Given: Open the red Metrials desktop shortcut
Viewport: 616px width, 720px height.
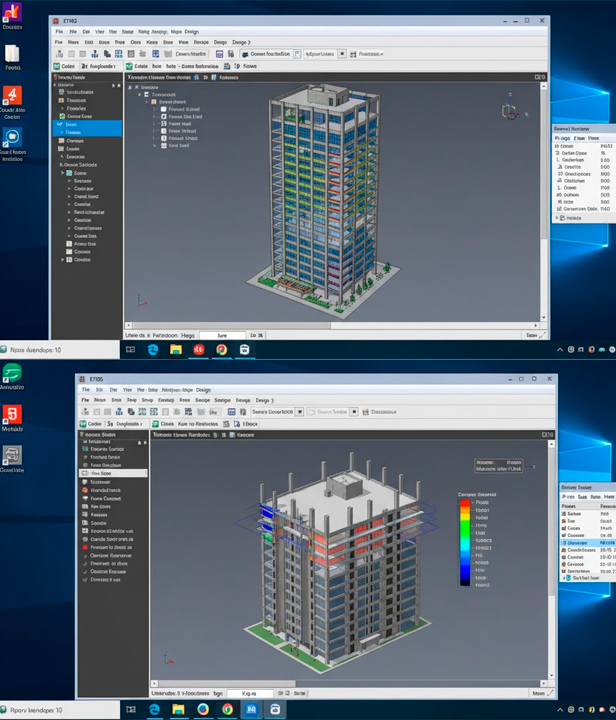Looking at the screenshot, I should [x=13, y=415].
